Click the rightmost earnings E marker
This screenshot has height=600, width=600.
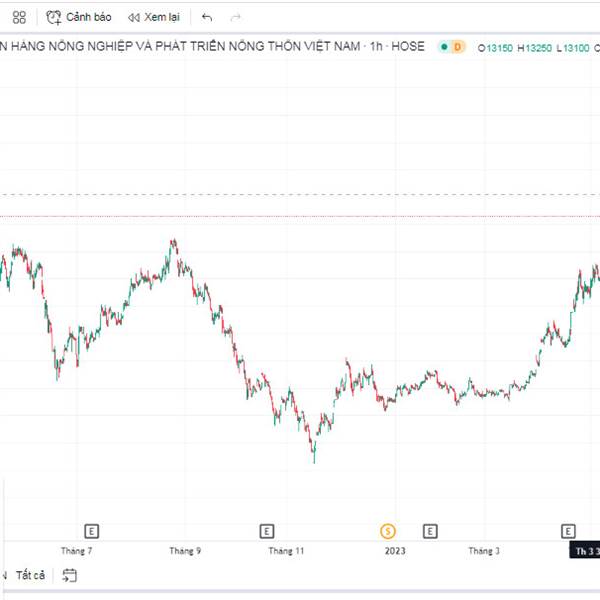[x=568, y=530]
